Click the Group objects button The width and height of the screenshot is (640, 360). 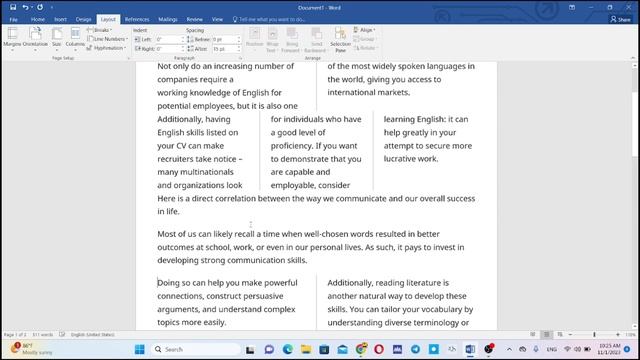(x=364, y=39)
